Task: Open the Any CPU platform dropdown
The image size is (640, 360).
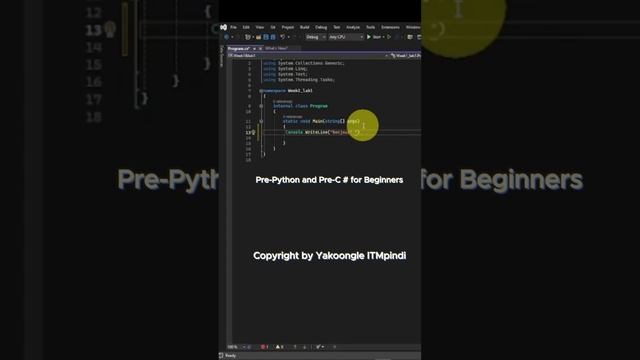Action: pyautogui.click(x=346, y=37)
